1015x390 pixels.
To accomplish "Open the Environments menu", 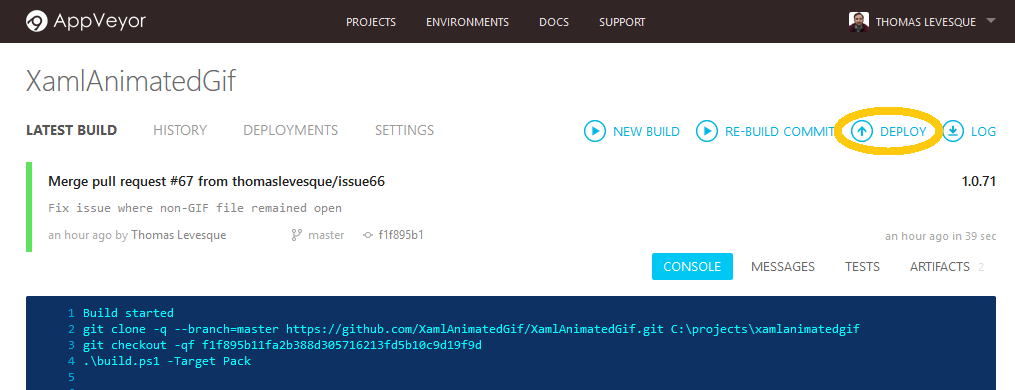I will coord(467,22).
